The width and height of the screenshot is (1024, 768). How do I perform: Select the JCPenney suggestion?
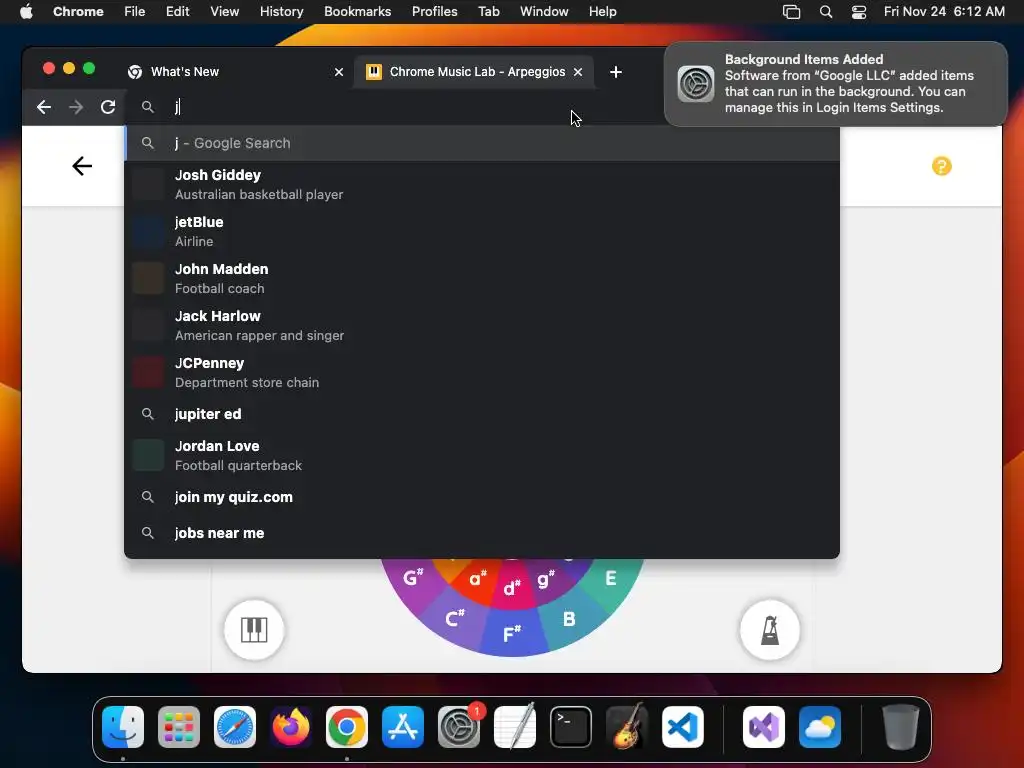coord(482,373)
